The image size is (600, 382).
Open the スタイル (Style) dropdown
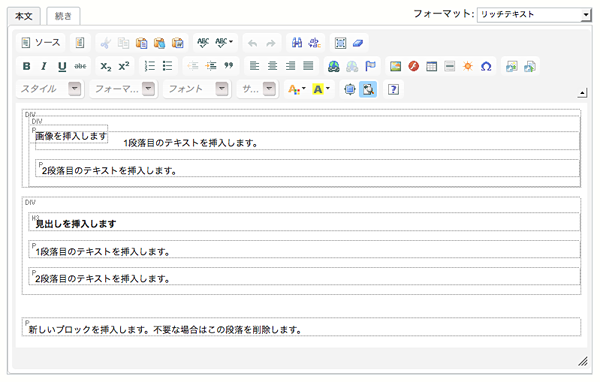50,89
